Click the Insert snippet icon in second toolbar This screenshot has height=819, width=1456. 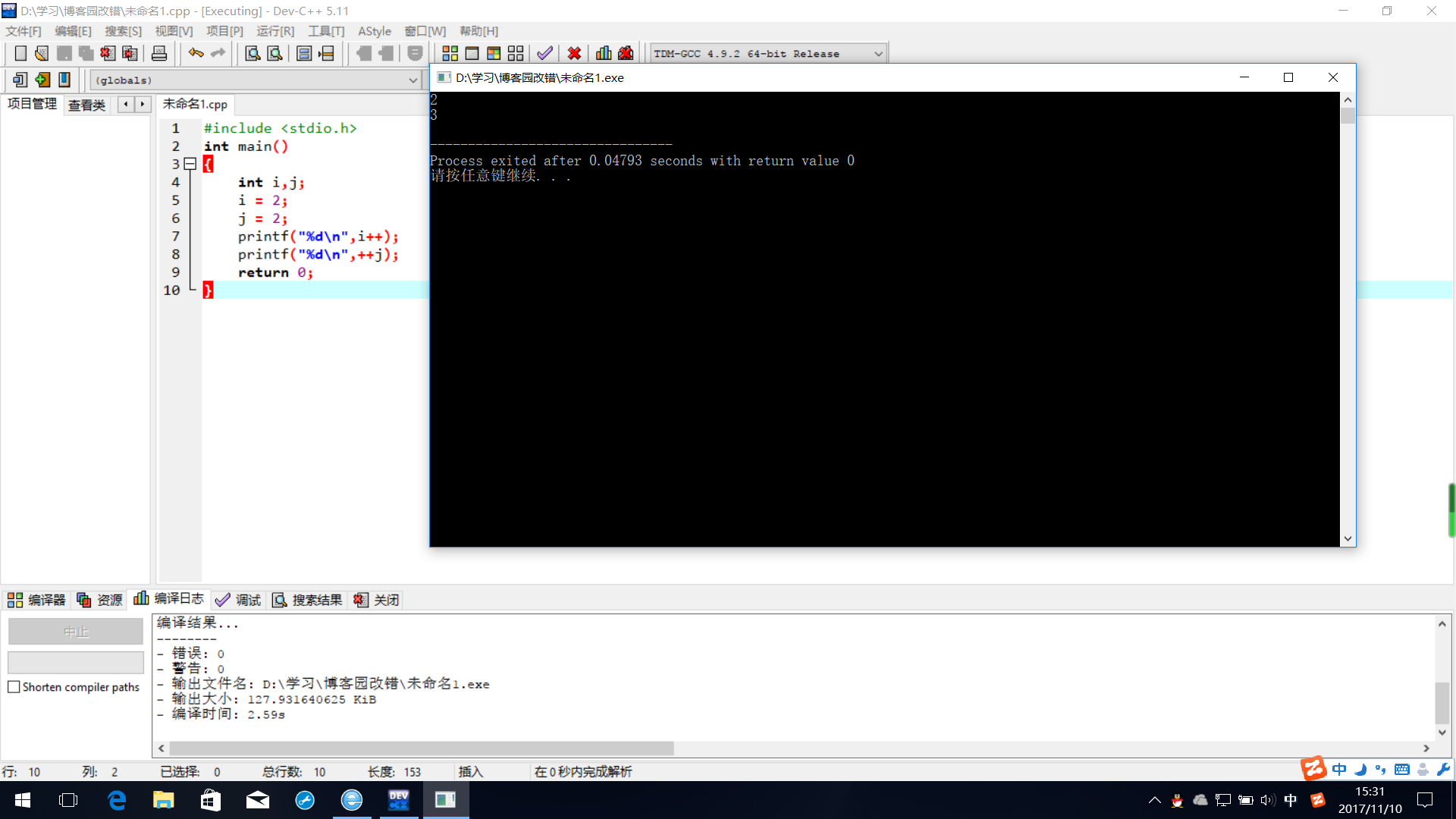(20, 80)
